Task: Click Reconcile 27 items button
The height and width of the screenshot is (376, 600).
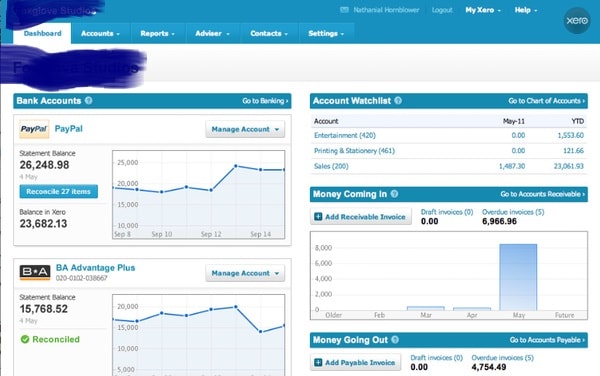Action: (59, 191)
